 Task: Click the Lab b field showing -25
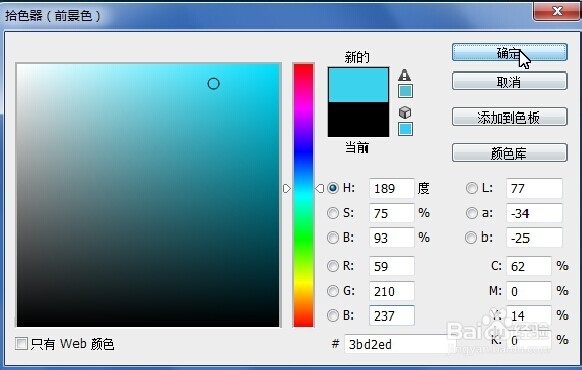534,238
